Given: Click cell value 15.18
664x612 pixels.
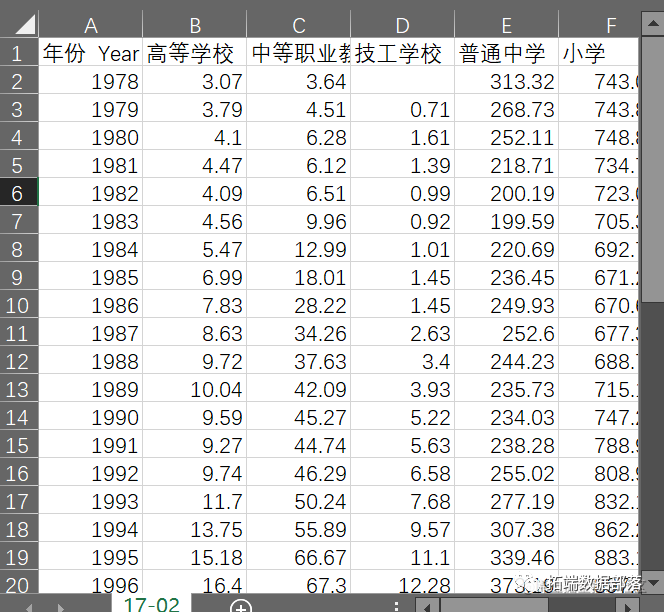Looking at the screenshot, I should tap(195, 556).
